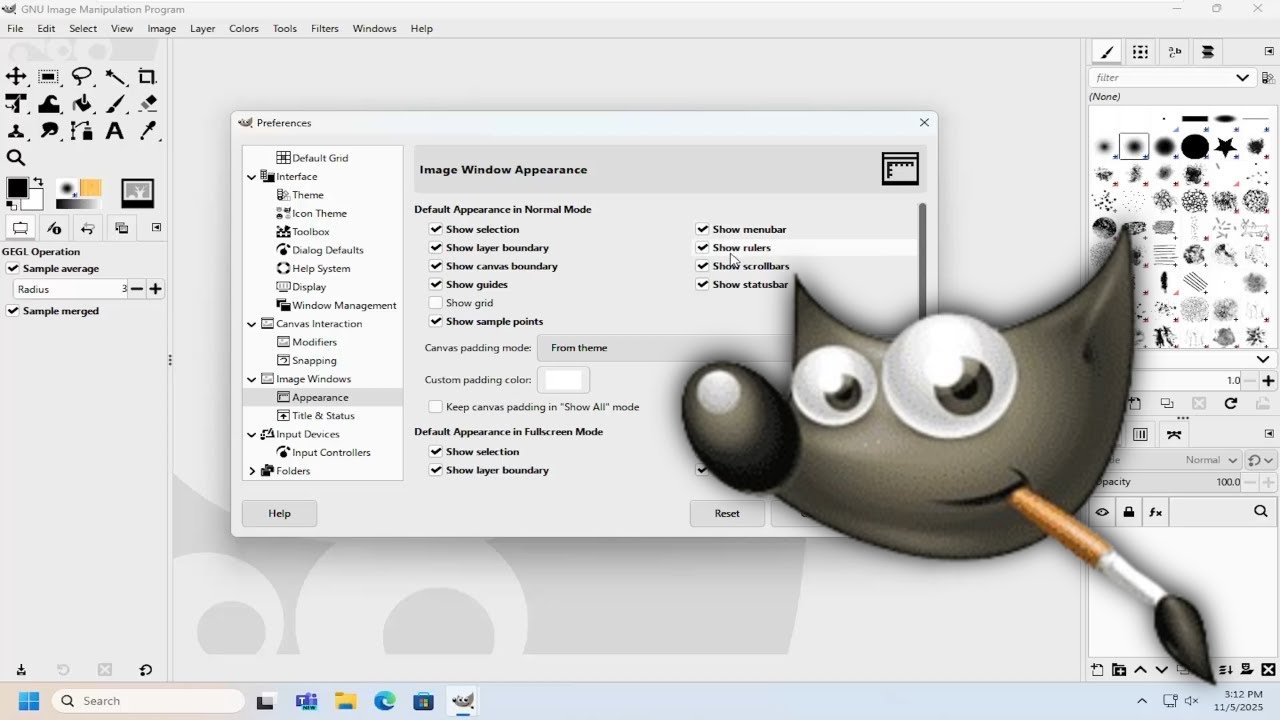Open the Brushes dock tab
This screenshot has height=720, width=1280.
1107,52
